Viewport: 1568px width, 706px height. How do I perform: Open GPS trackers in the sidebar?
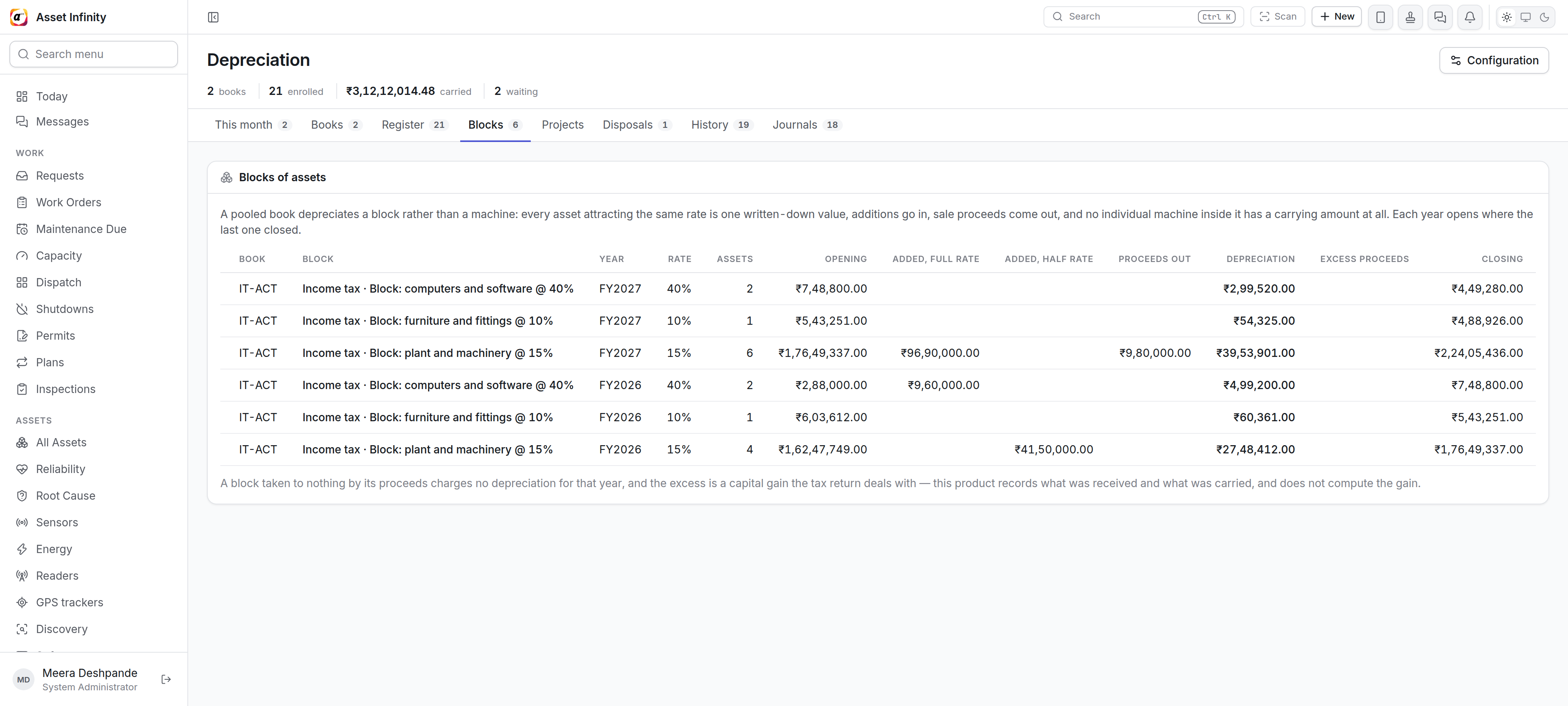click(94, 602)
